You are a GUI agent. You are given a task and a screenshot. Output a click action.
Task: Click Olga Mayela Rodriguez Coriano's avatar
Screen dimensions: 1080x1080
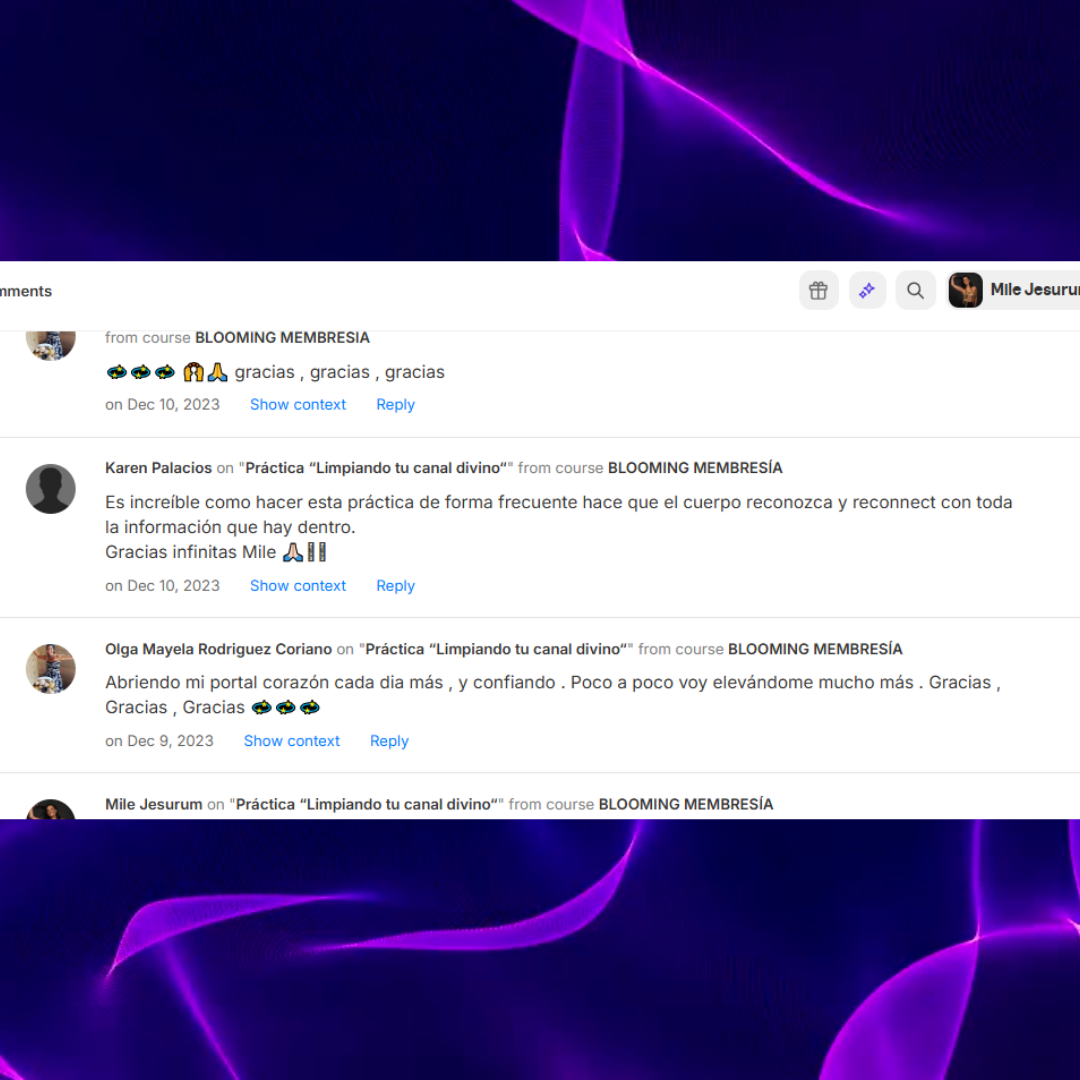pos(50,669)
